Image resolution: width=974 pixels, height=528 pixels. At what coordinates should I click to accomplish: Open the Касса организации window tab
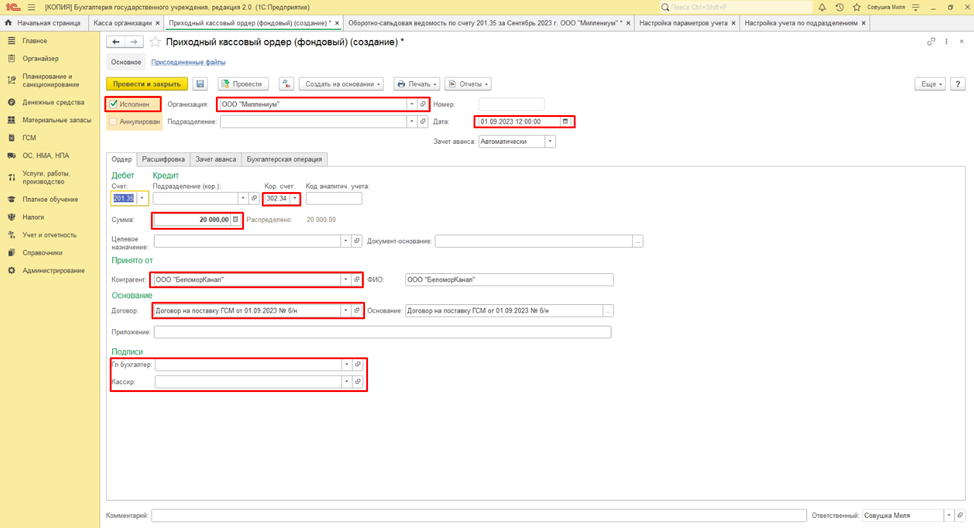122,23
